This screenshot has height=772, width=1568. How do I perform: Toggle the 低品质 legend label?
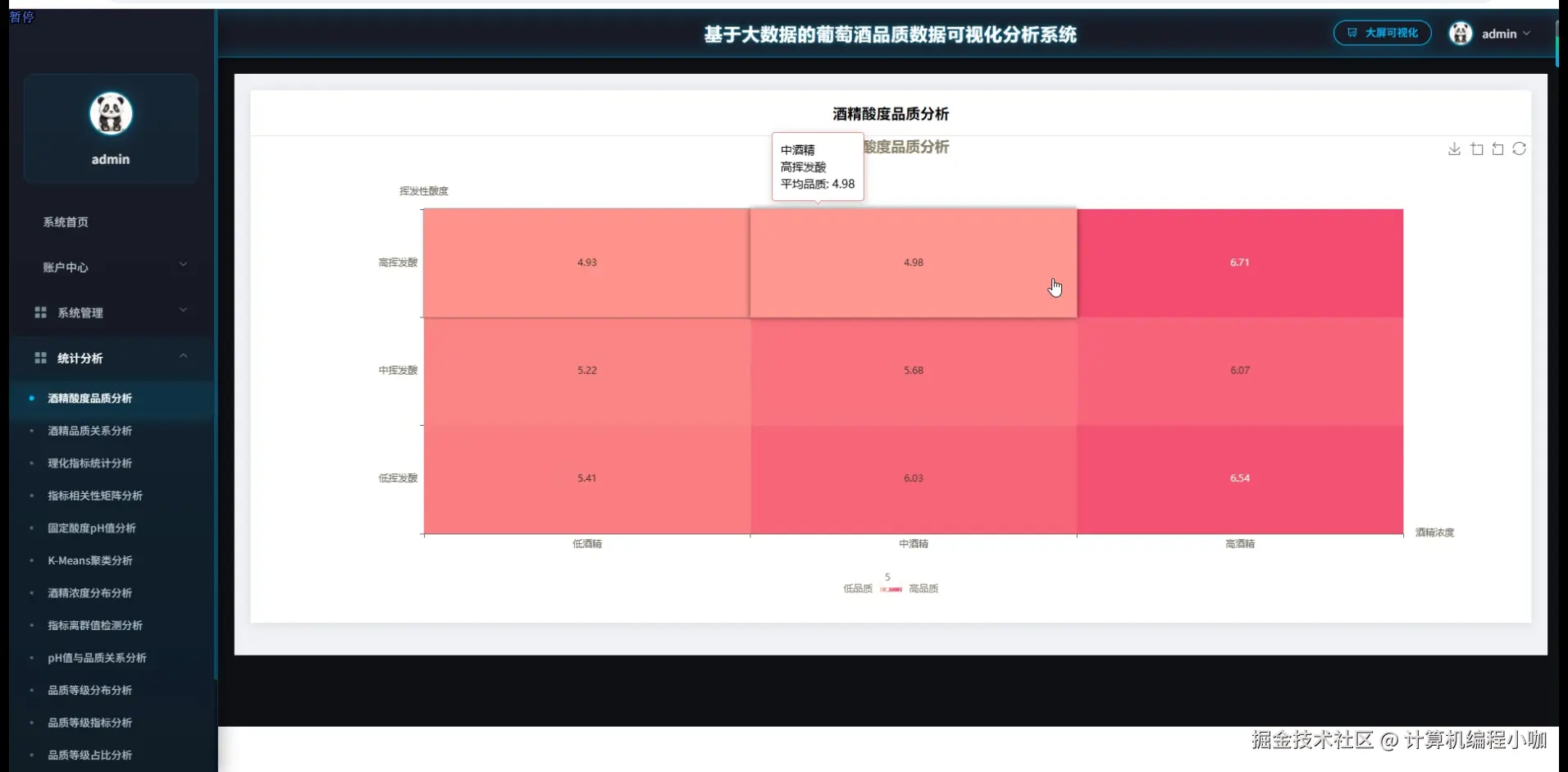[857, 588]
